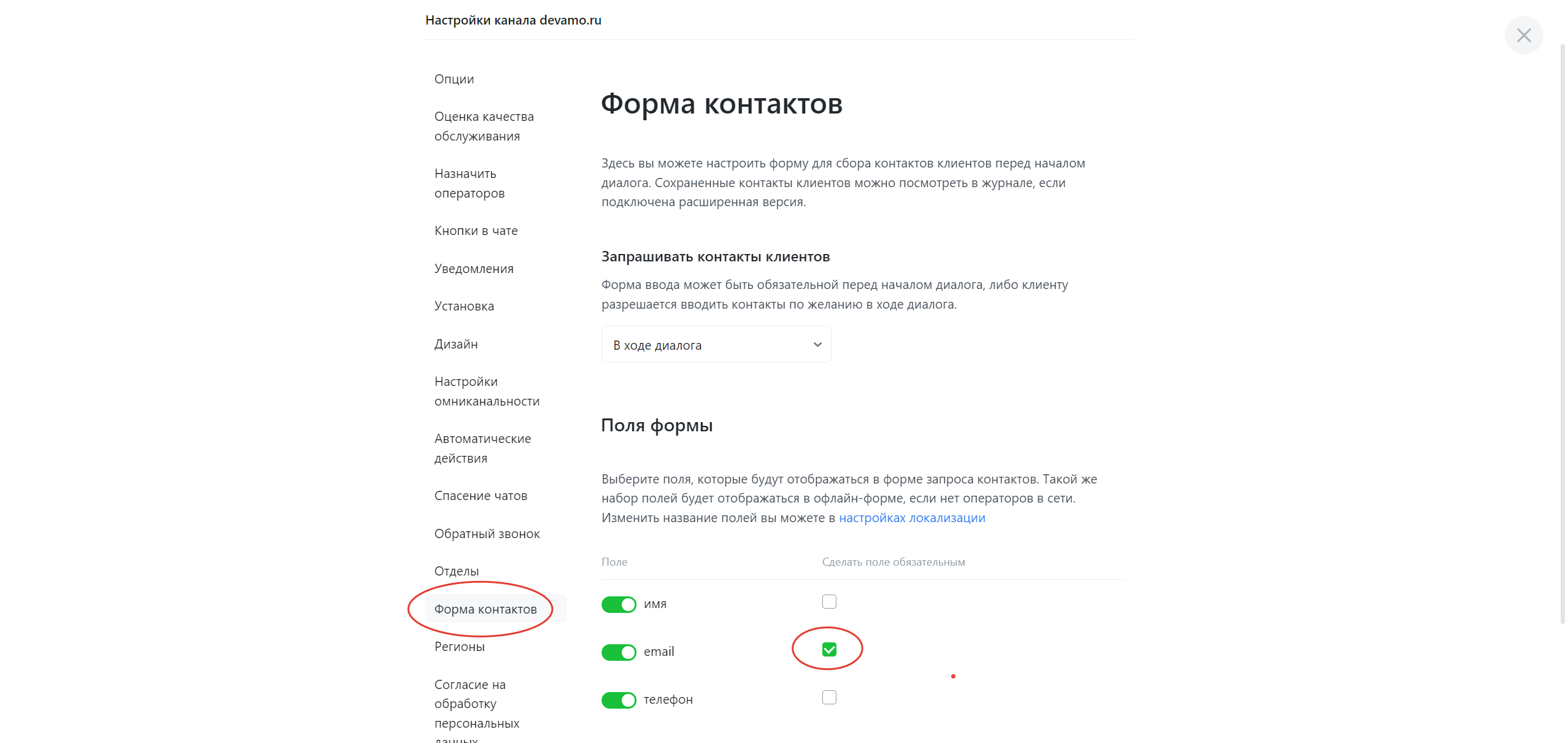
Task: Open the "настройках локализации" link
Action: click(912, 517)
